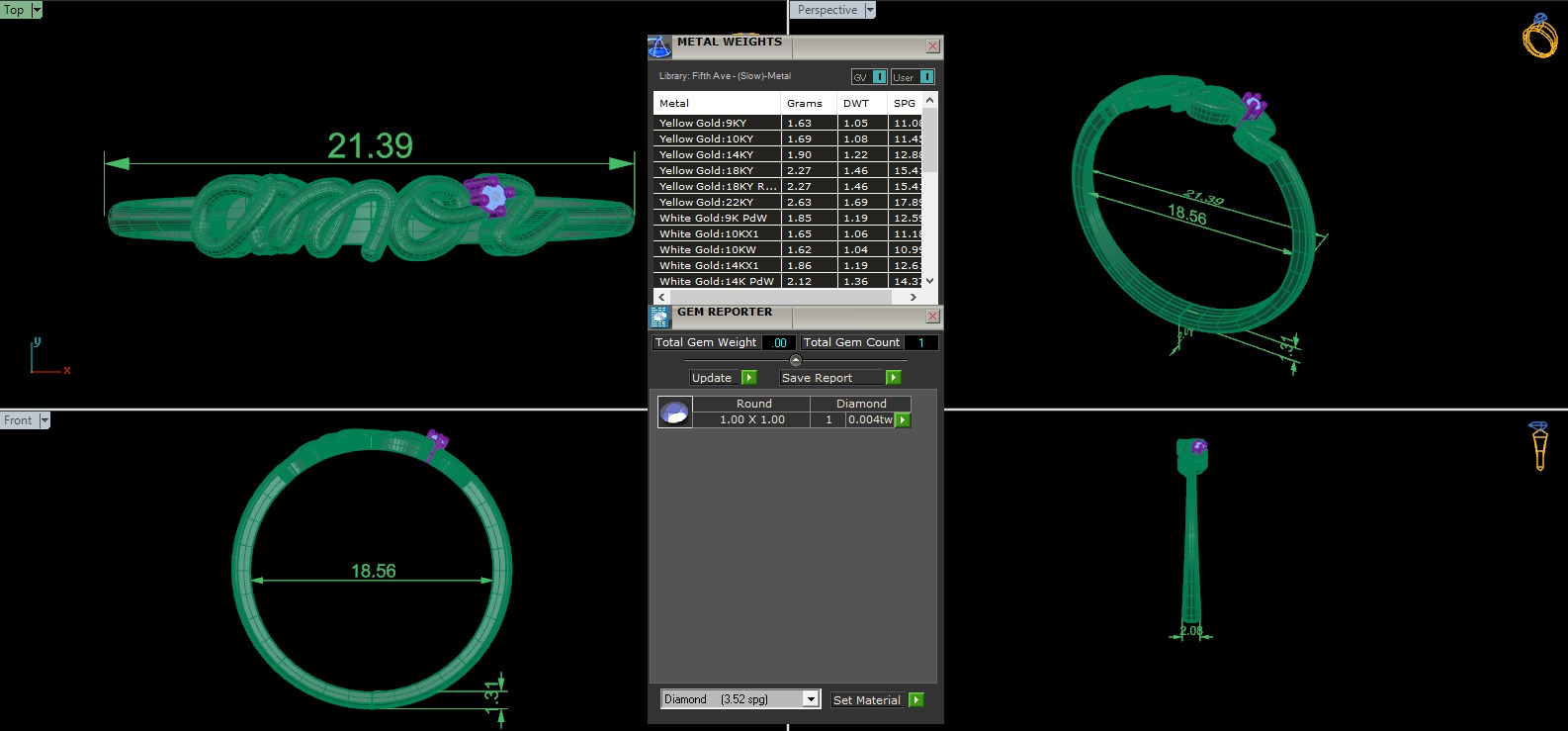Select the White Gold:10KX1 row
This screenshot has width=1568, height=731.
788,233
